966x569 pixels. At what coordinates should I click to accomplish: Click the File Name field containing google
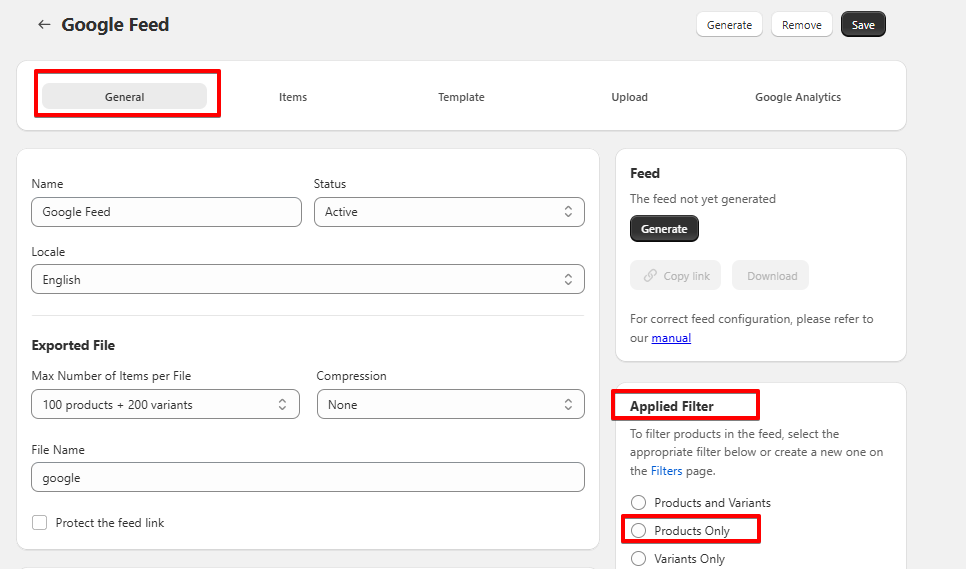[x=308, y=477]
